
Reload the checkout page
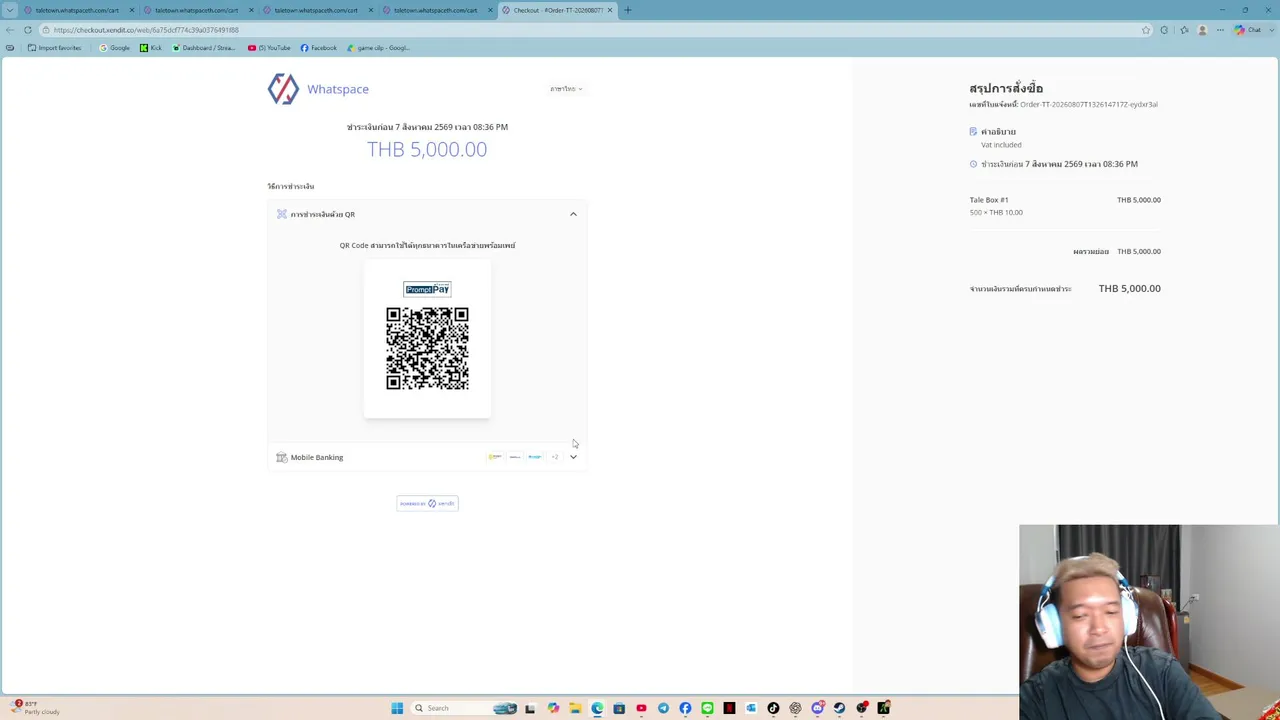[x=28, y=30]
